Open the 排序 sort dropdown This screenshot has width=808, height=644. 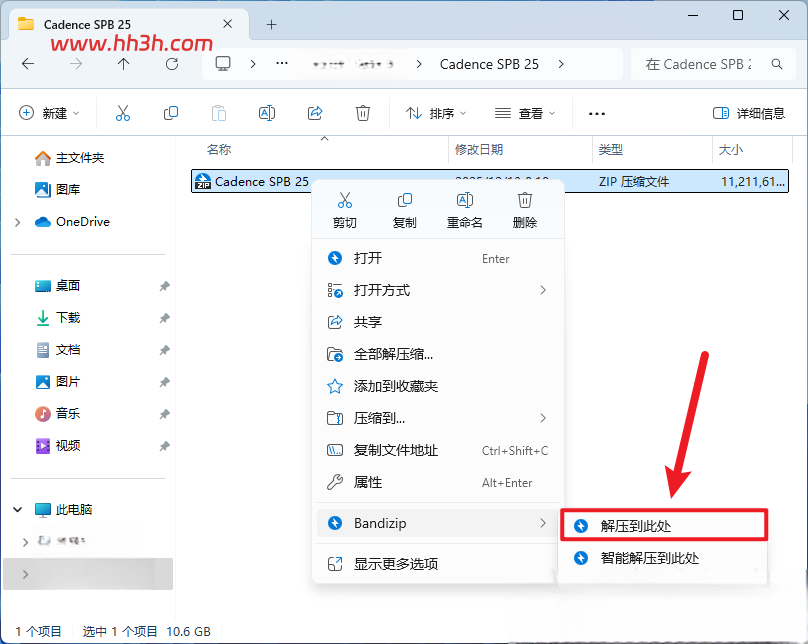(436, 113)
